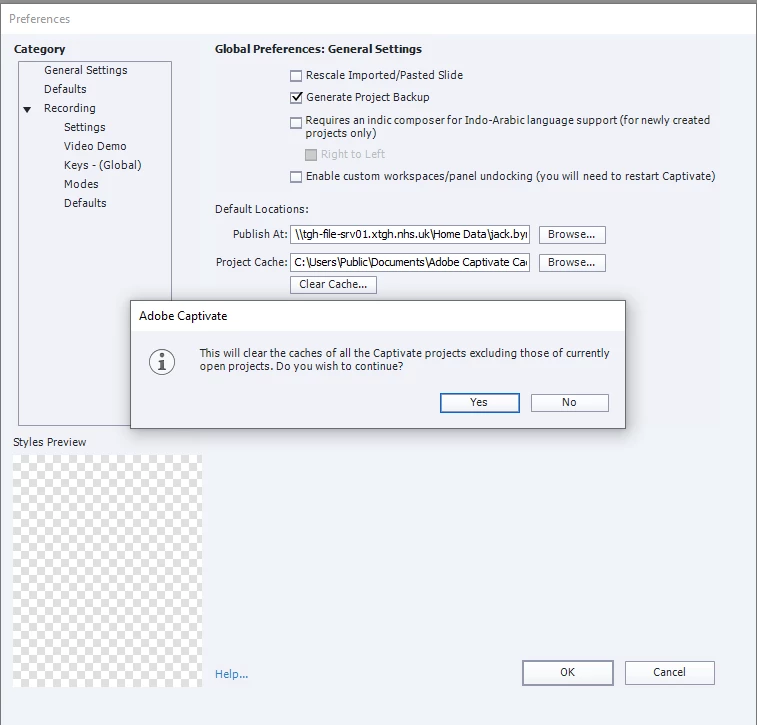This screenshot has width=757, height=725.
Task: Click the Global Preferences: General Settings heading
Action: click(x=318, y=49)
